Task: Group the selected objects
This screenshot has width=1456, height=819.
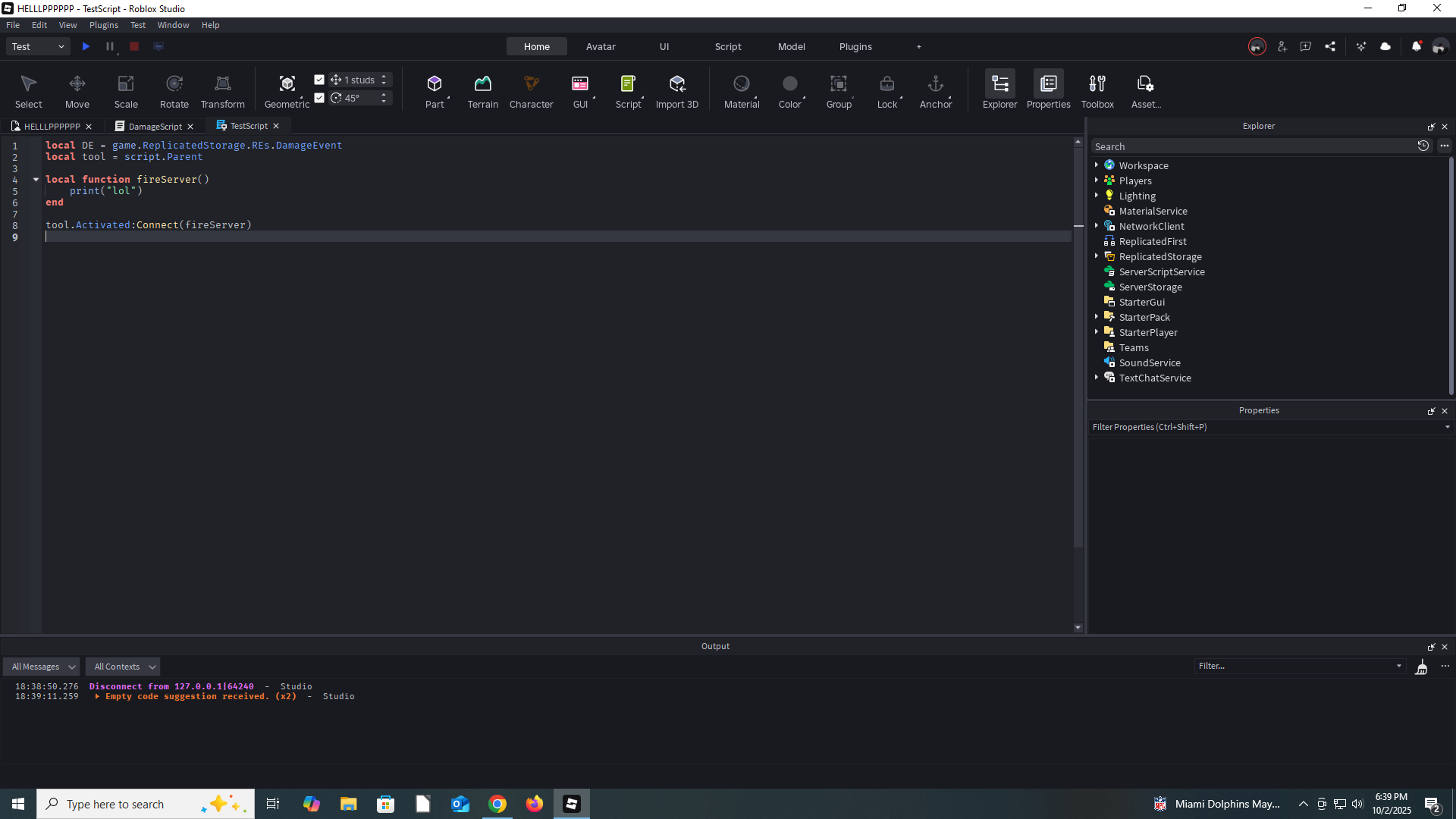Action: (x=839, y=89)
